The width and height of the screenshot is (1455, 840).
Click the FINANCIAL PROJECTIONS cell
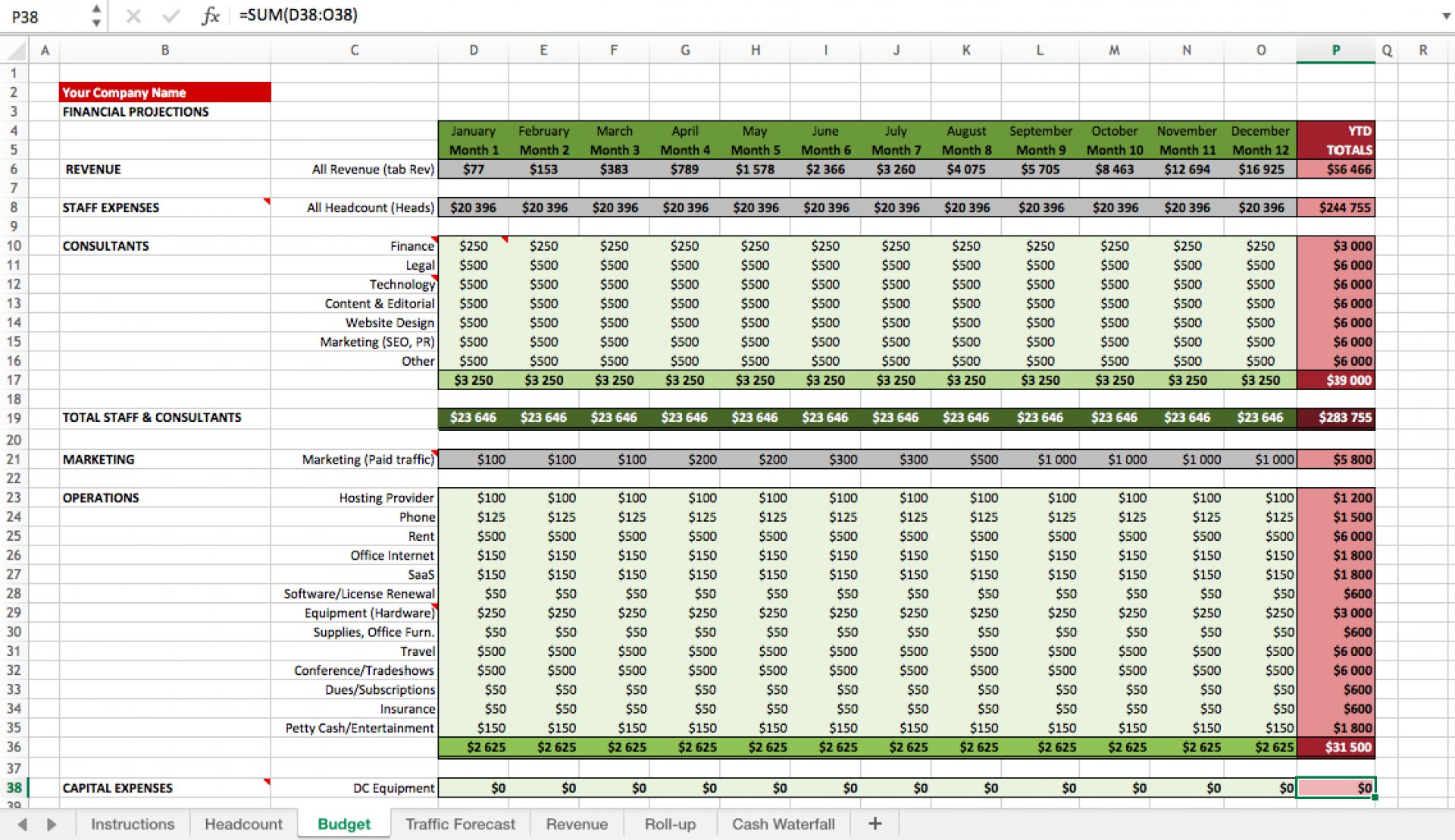click(165, 111)
